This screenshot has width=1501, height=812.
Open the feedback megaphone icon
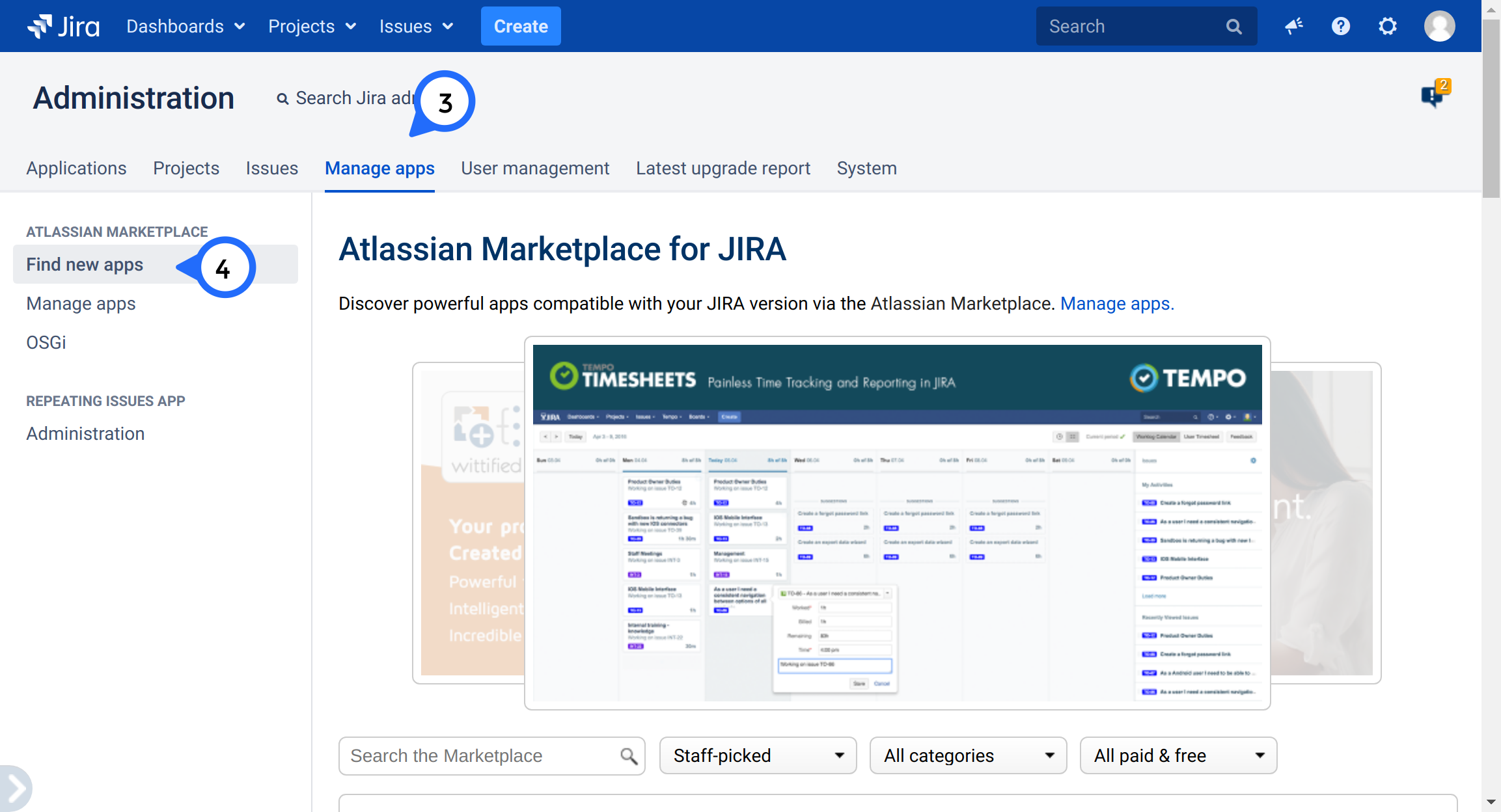point(1293,26)
